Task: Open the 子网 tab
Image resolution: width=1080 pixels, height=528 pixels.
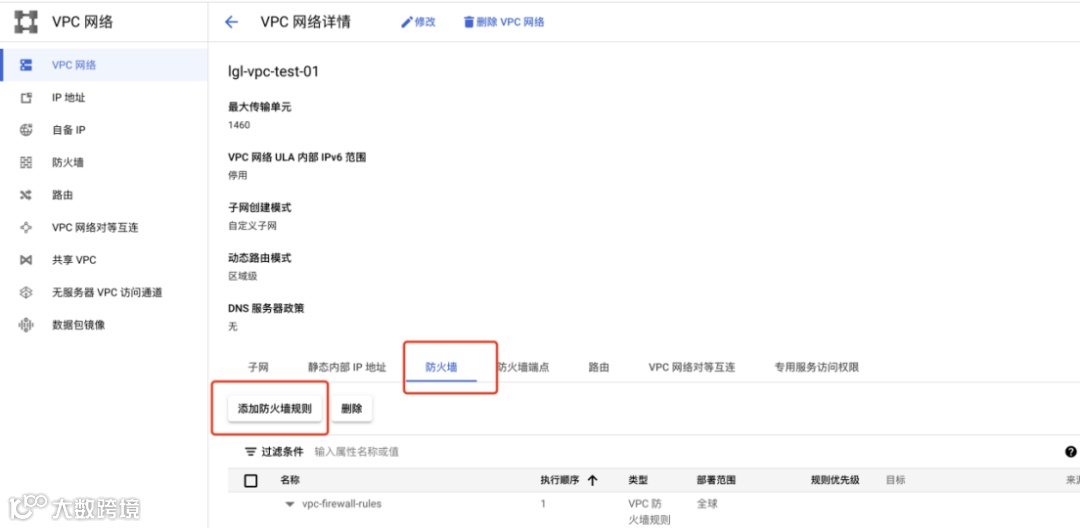Action: 258,368
